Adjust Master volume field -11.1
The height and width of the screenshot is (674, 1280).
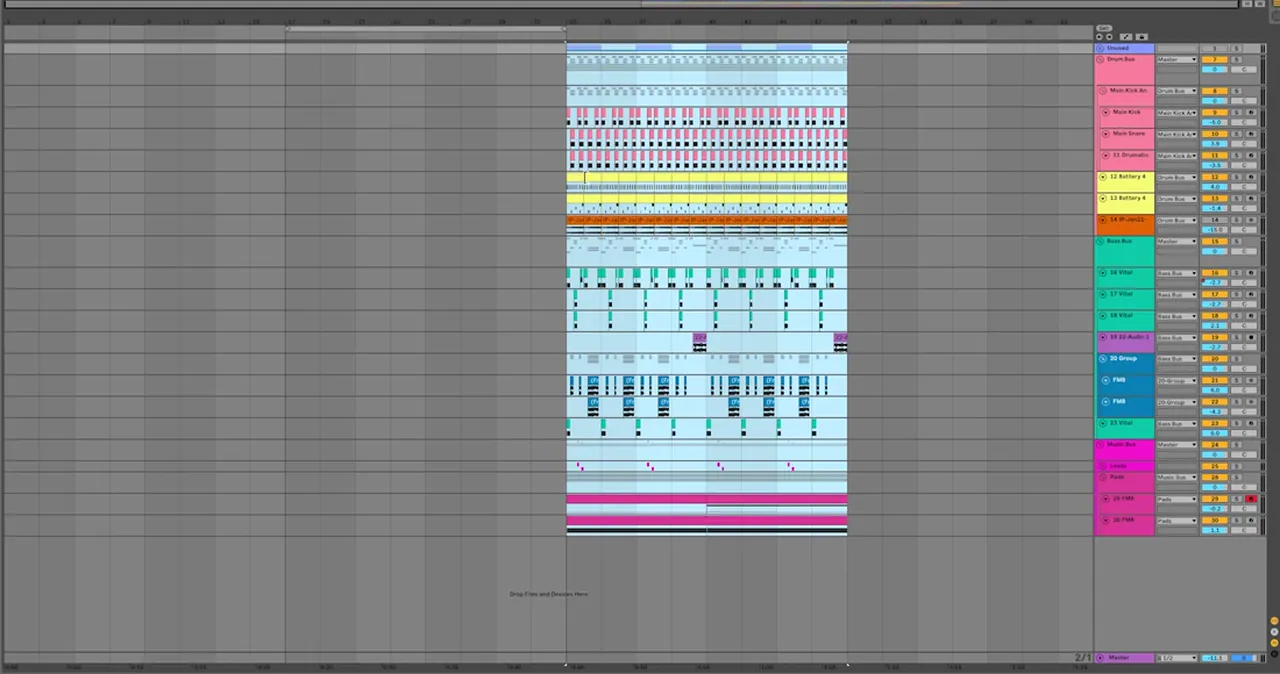pos(1215,658)
